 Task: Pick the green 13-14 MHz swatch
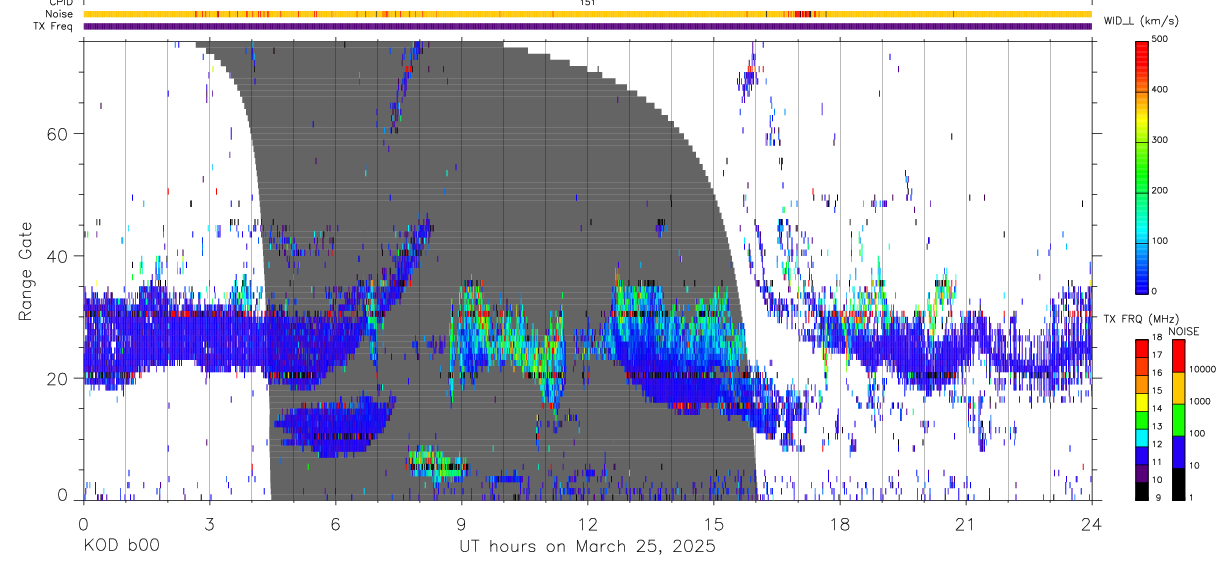(x=1142, y=420)
